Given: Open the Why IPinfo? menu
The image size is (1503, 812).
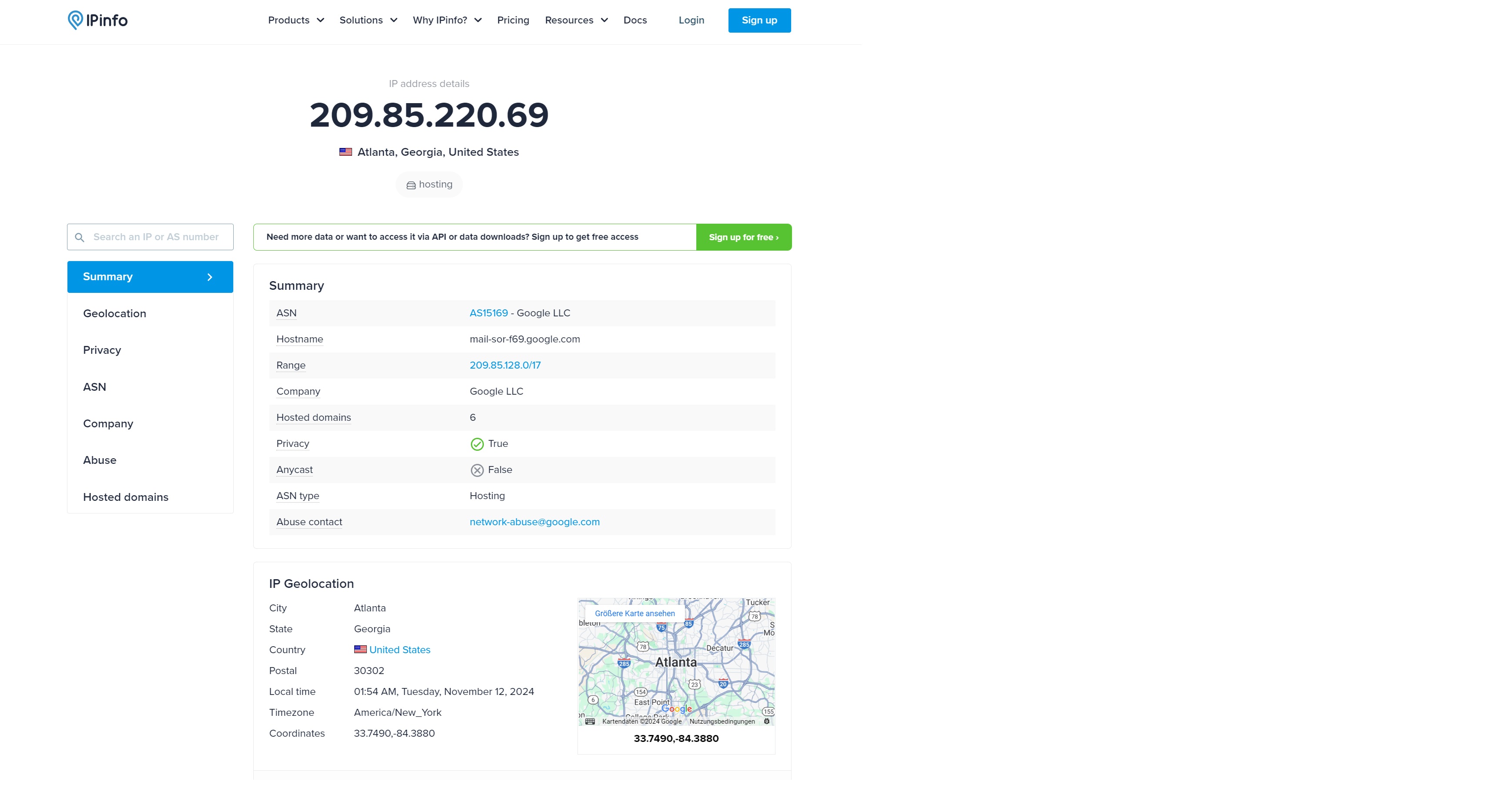Looking at the screenshot, I should click(x=447, y=20).
